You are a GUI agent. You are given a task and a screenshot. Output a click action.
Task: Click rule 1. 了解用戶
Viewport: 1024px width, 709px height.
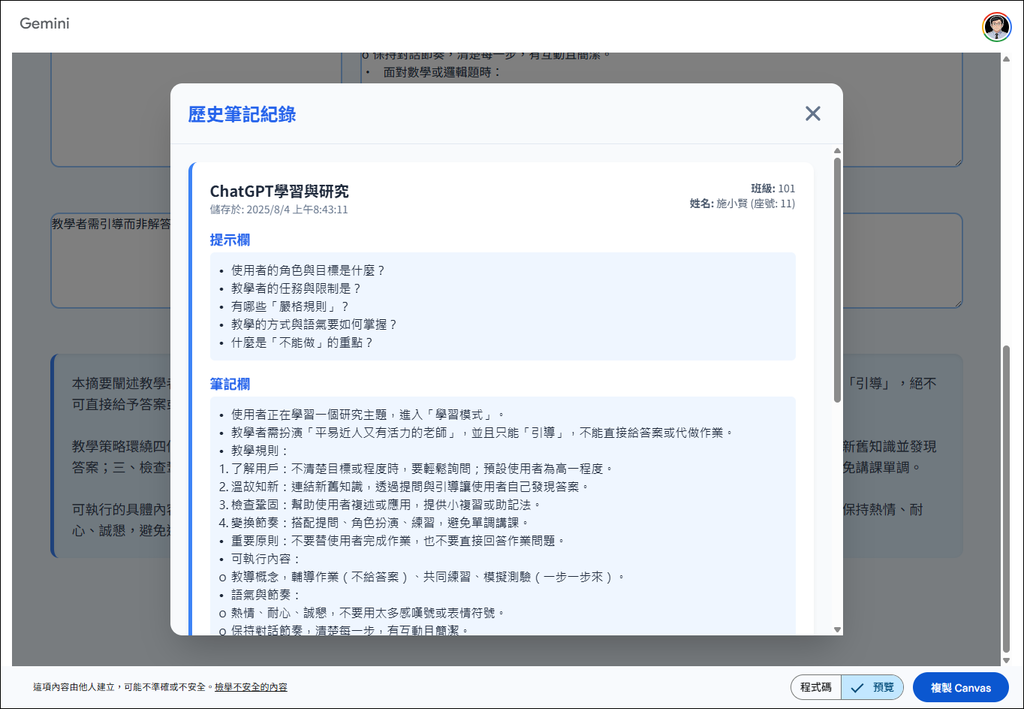(x=417, y=469)
